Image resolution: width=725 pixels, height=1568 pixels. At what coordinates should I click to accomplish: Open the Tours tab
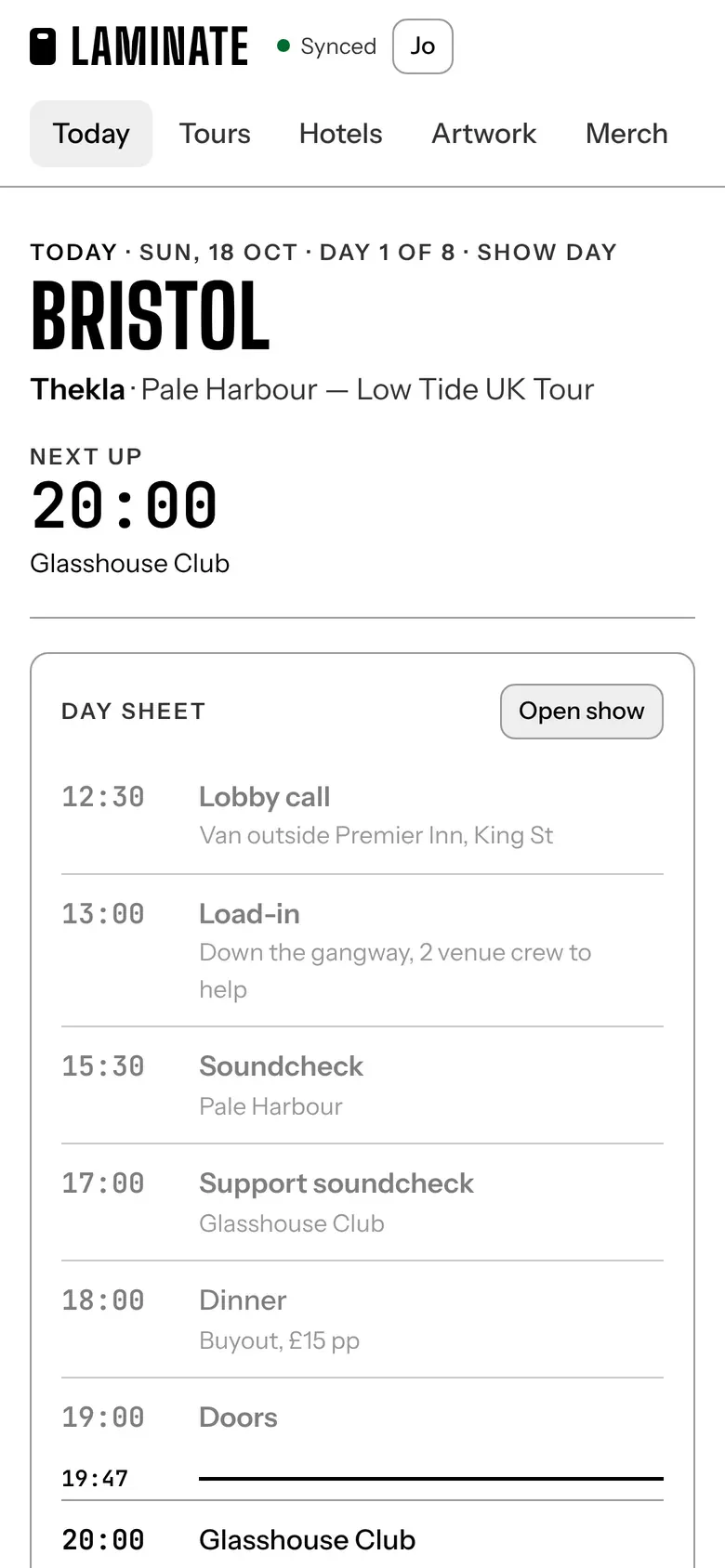pos(215,134)
